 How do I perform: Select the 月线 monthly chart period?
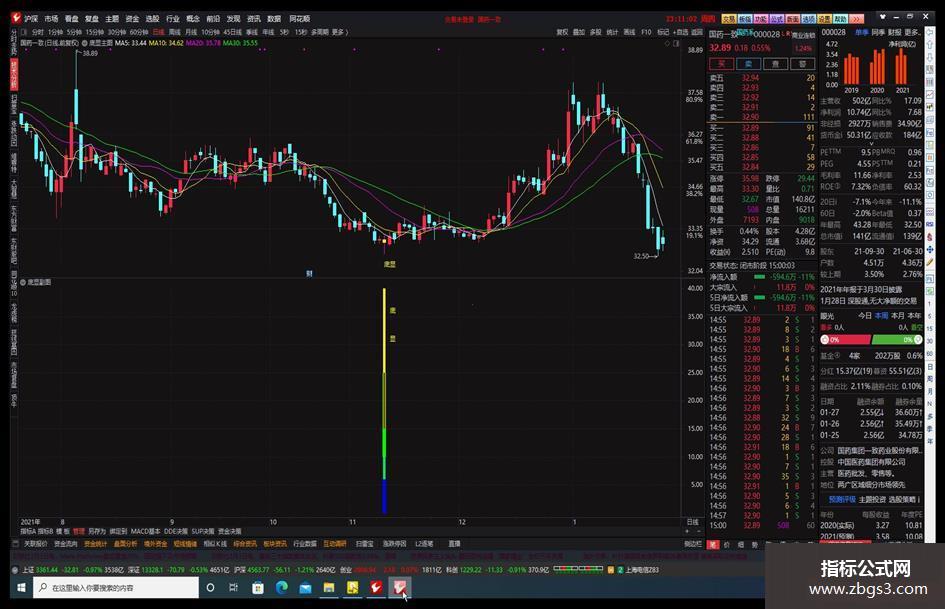pyautogui.click(x=190, y=32)
